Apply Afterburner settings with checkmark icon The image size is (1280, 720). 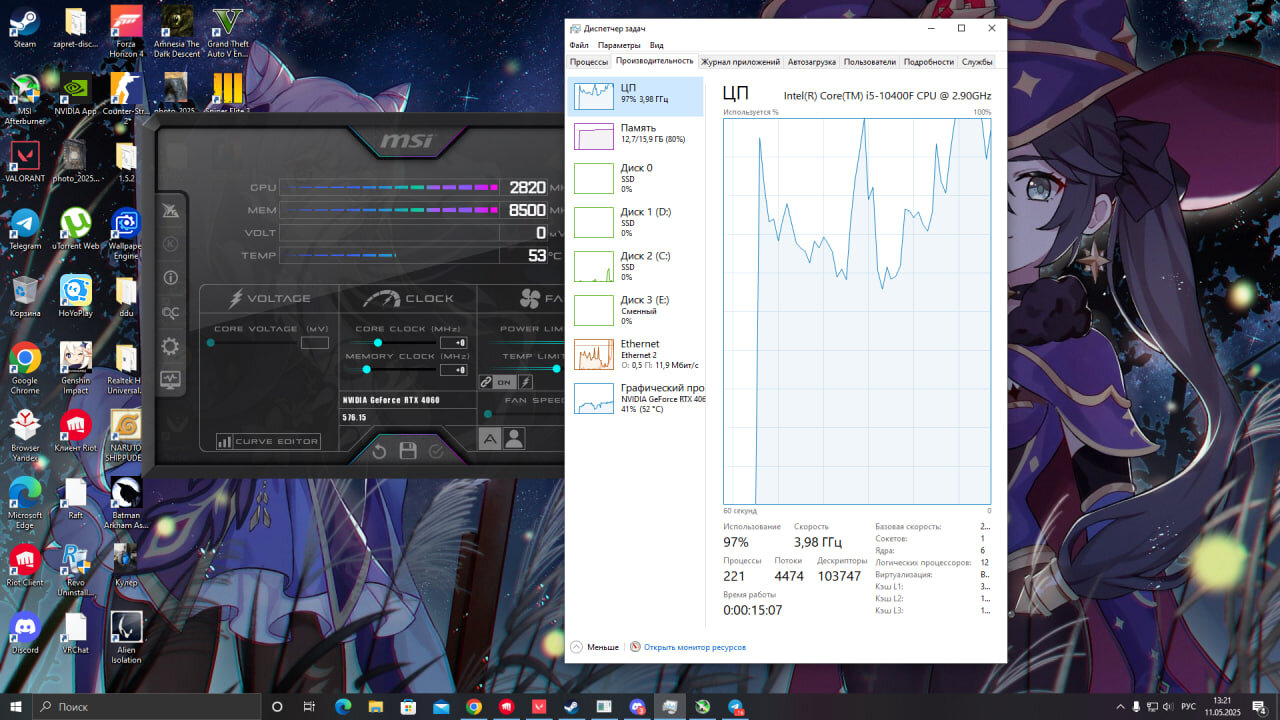pos(436,451)
